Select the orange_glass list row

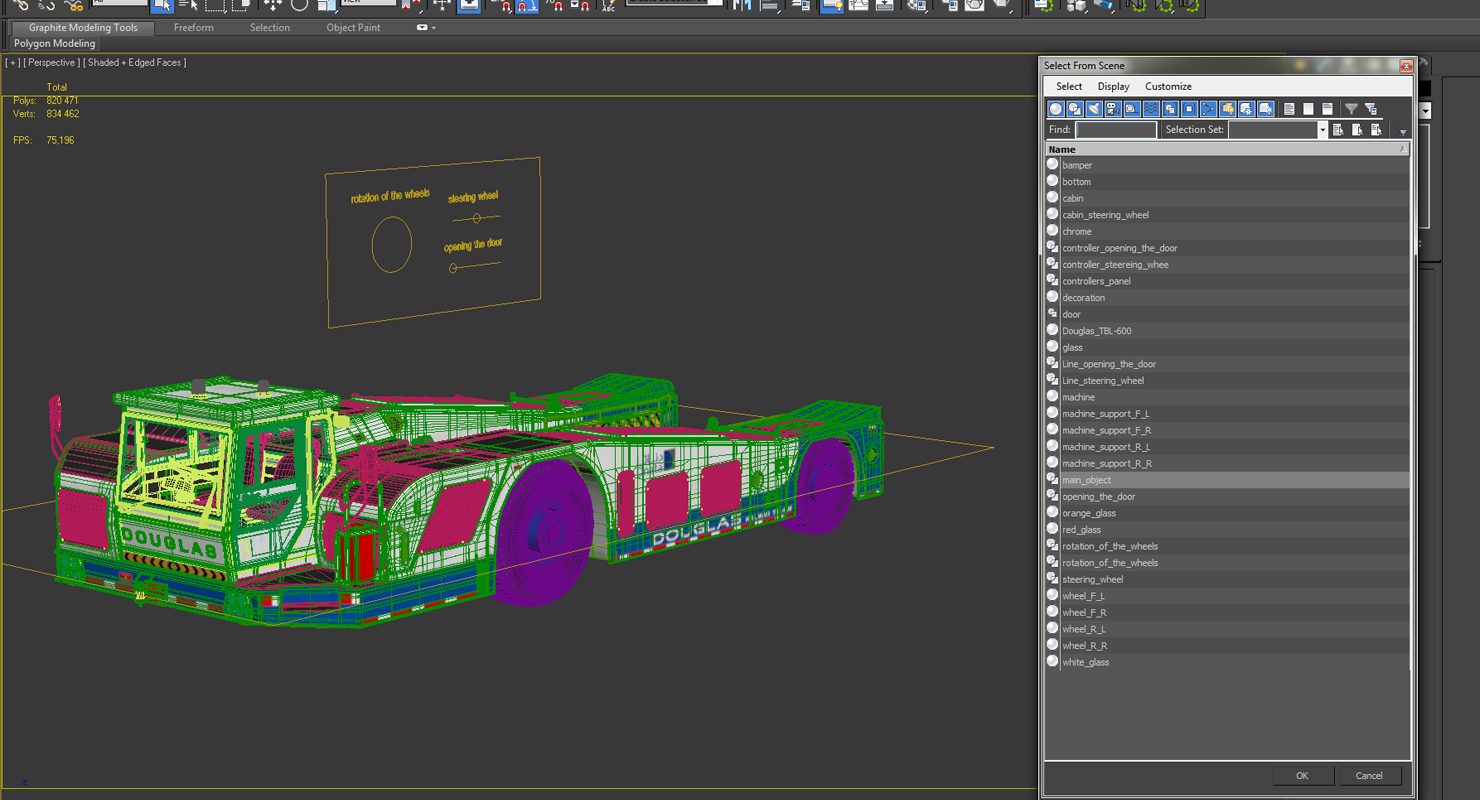click(x=1227, y=513)
